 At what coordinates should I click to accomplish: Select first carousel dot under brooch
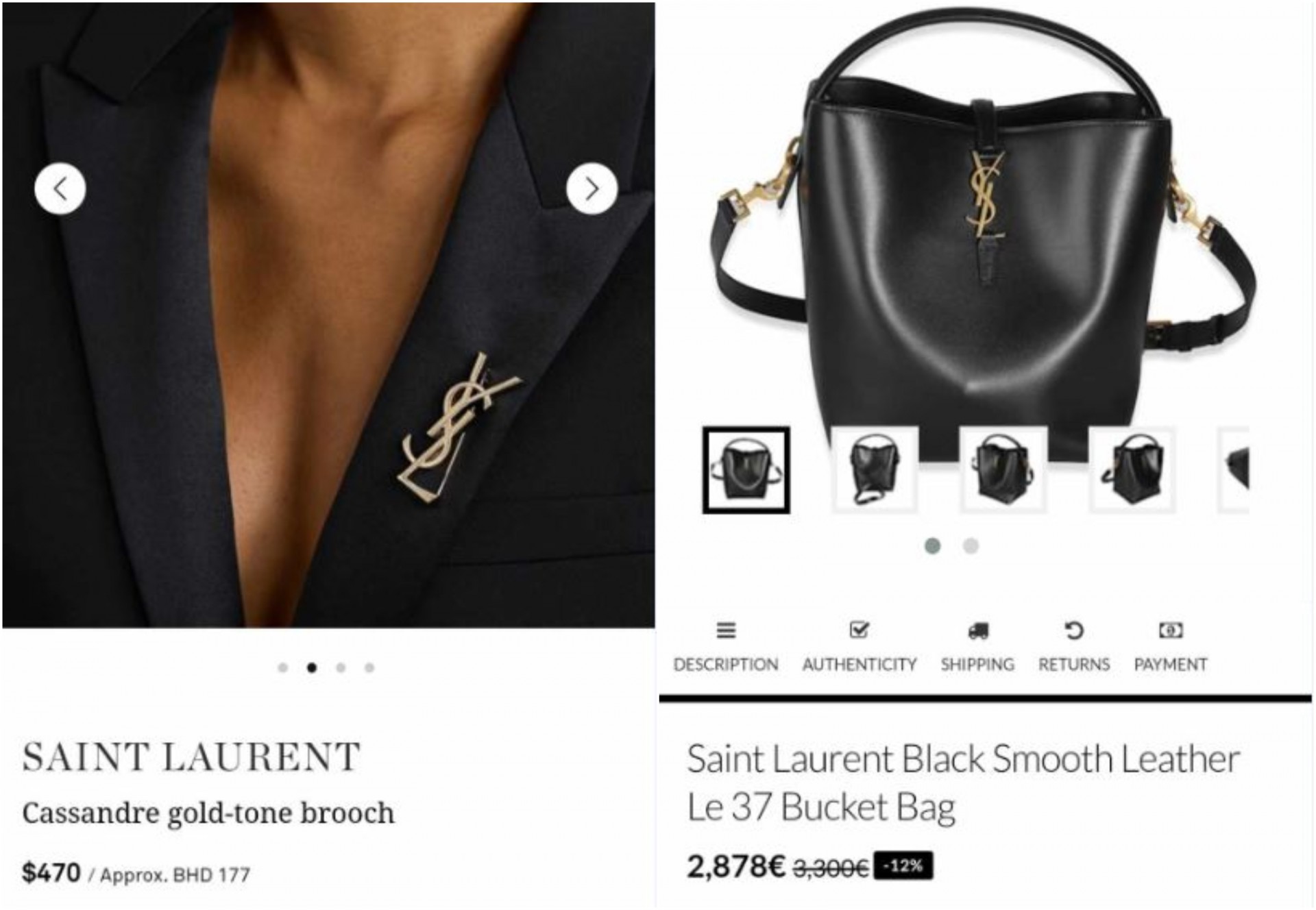pyautogui.click(x=282, y=667)
